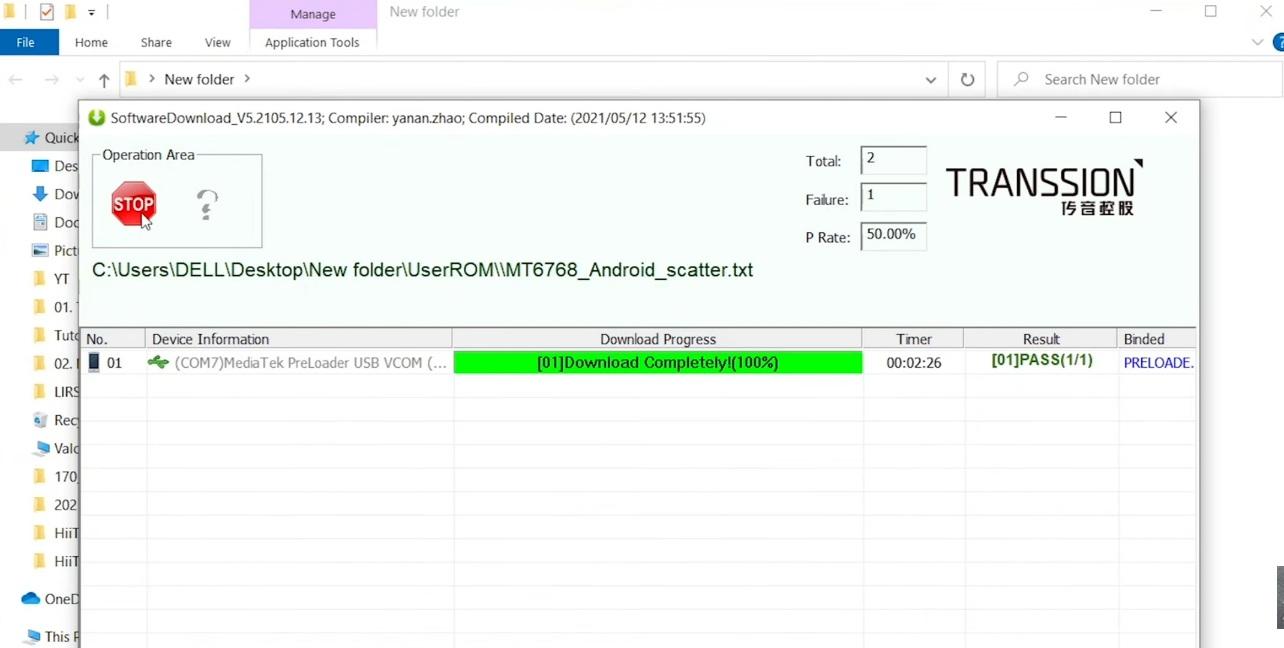This screenshot has width=1284, height=648.
Task: Close the SoftwareDownload window
Action: [1171, 118]
